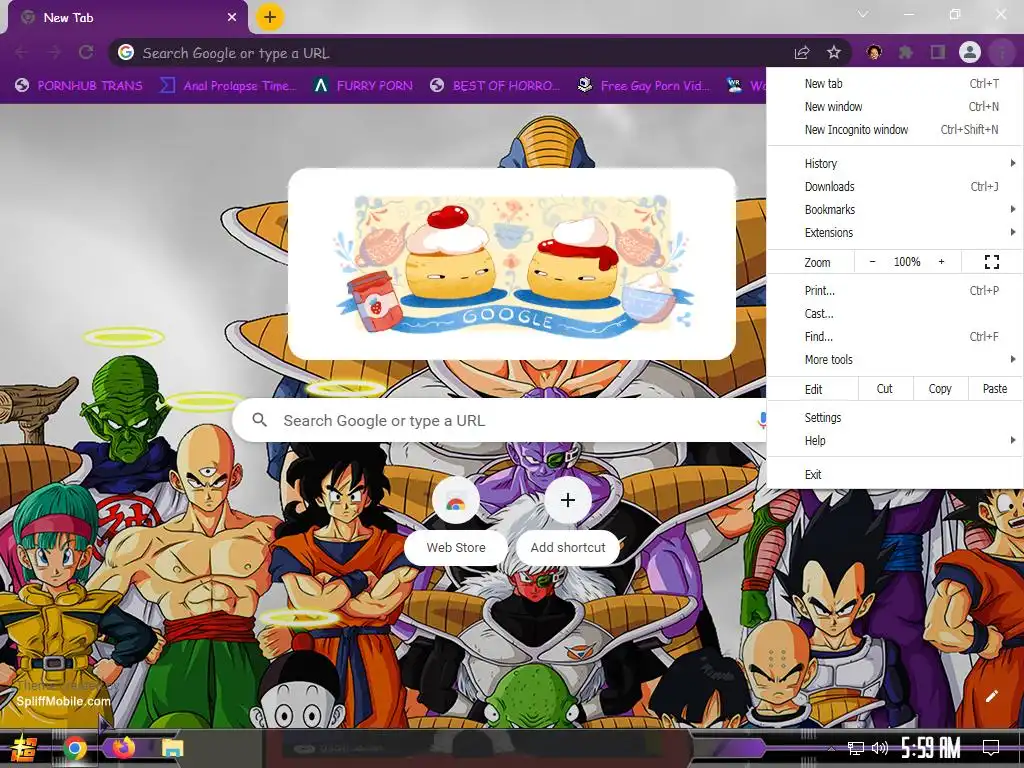The width and height of the screenshot is (1024, 768).
Task: Click Copy in the Edit row
Action: click(x=940, y=389)
